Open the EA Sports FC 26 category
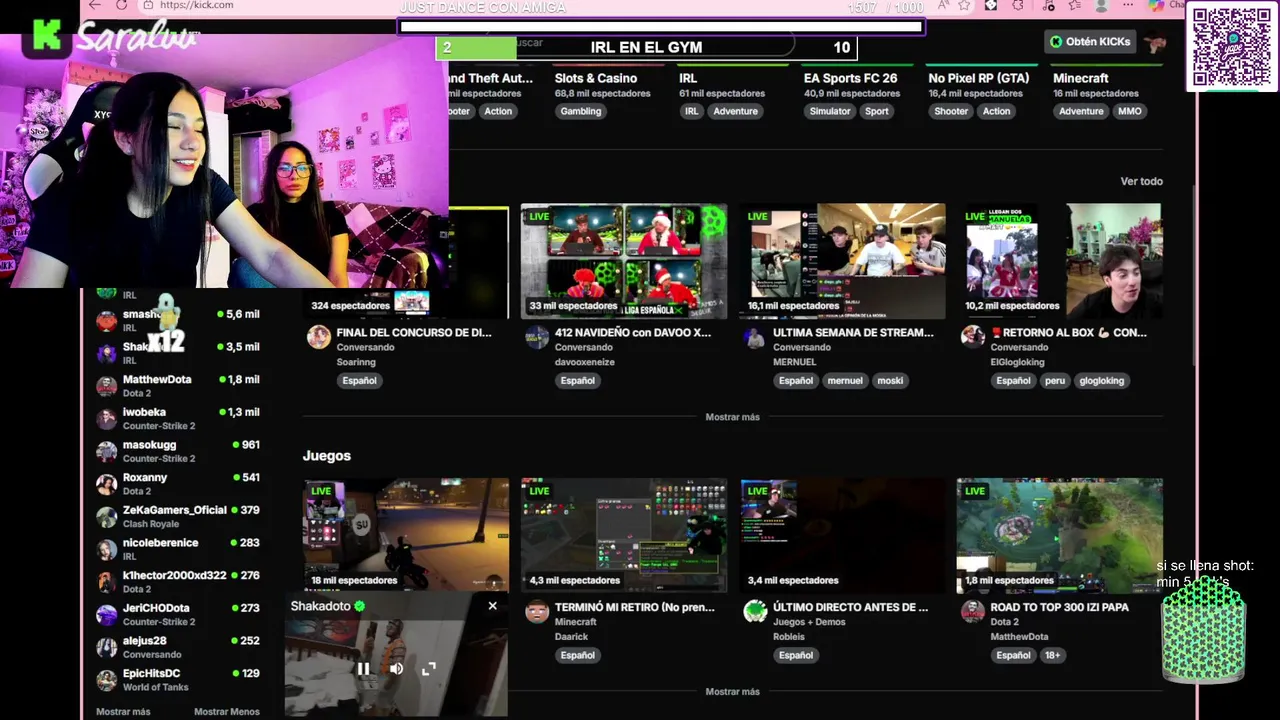Viewport: 1280px width, 720px height. click(850, 78)
